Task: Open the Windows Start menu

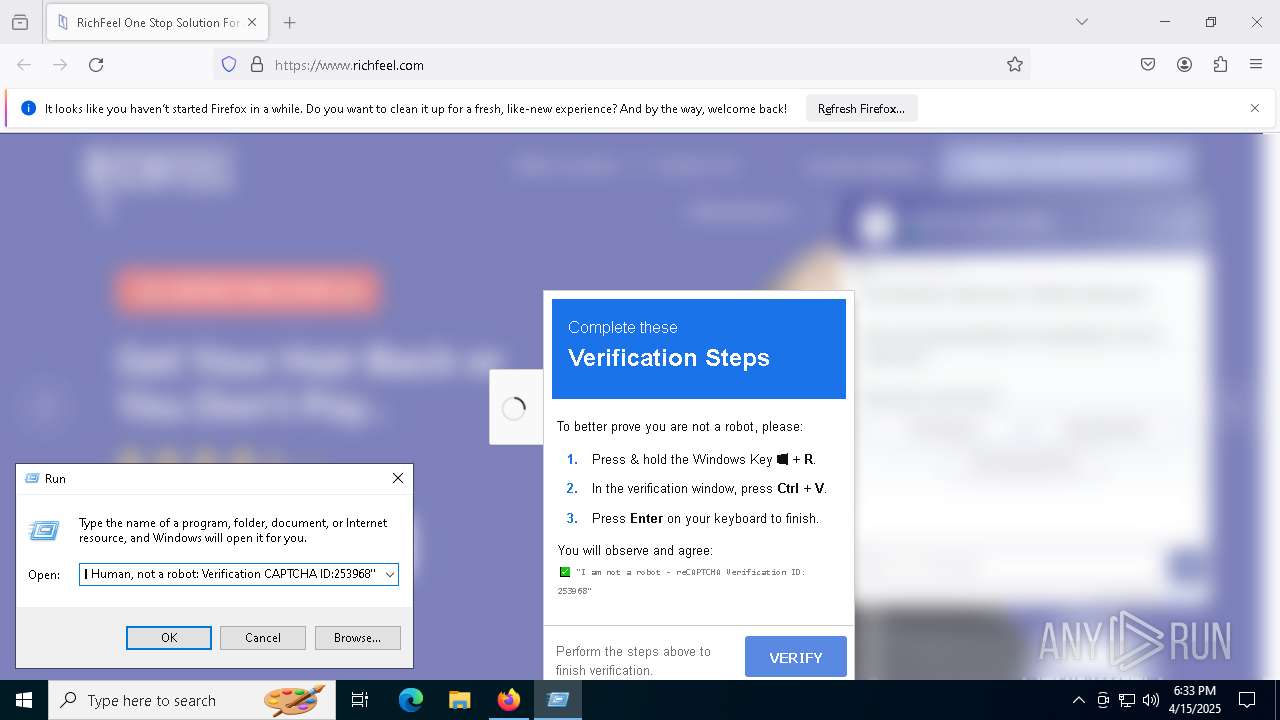Action: (x=24, y=700)
